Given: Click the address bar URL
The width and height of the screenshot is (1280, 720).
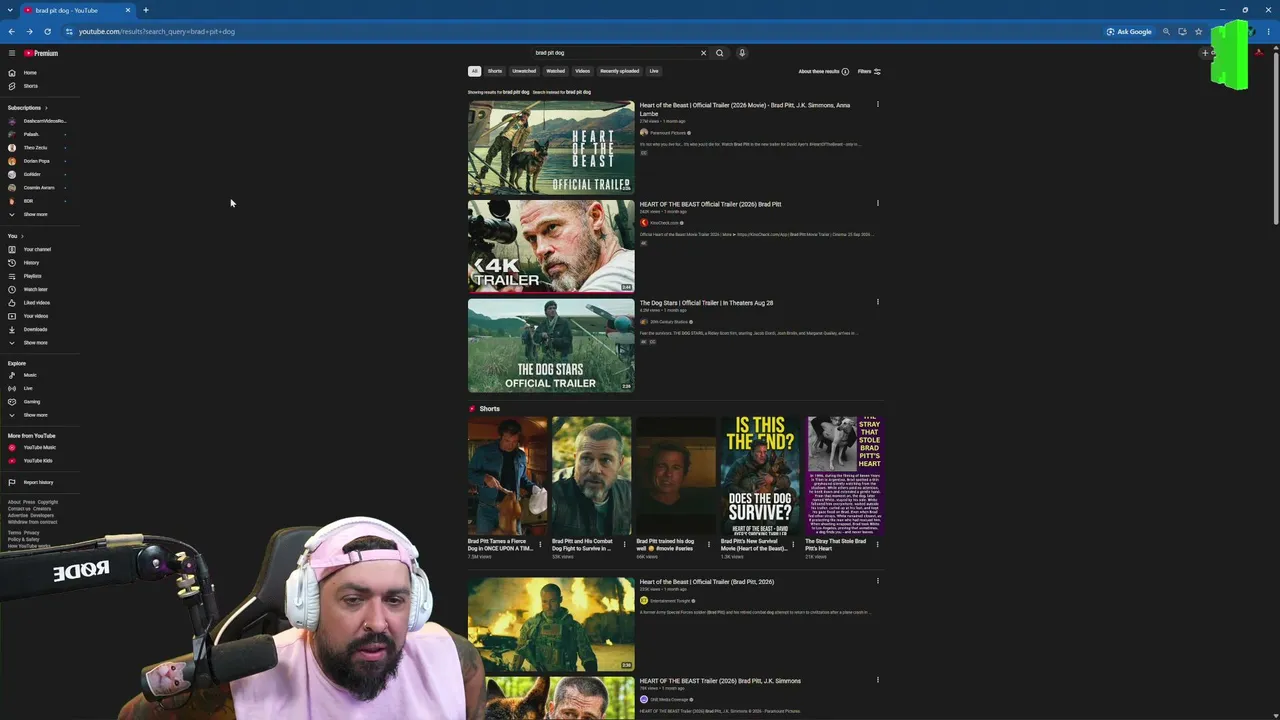Looking at the screenshot, I should tap(157, 32).
